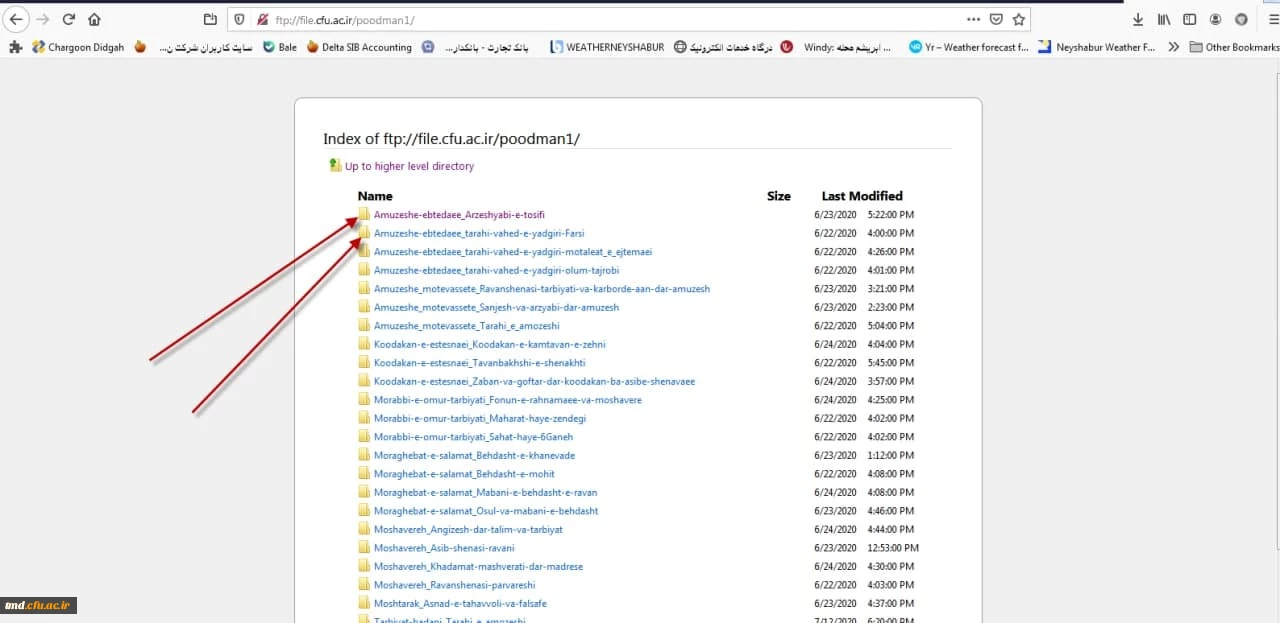Save page to Pocket
1280x623 pixels.
(996, 19)
